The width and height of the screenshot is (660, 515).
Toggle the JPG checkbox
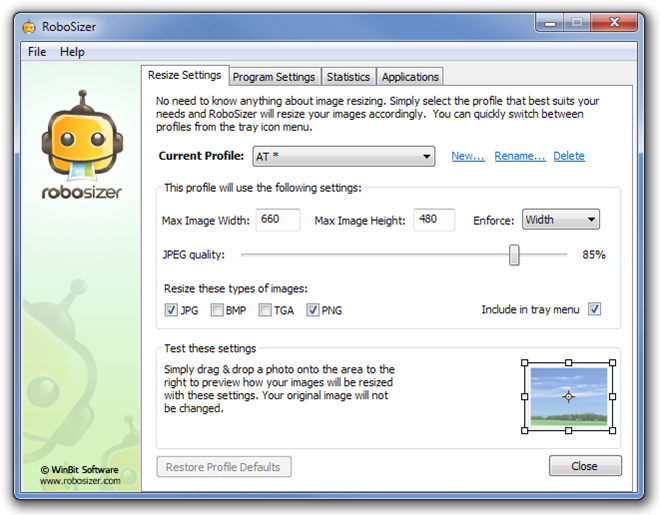[171, 310]
